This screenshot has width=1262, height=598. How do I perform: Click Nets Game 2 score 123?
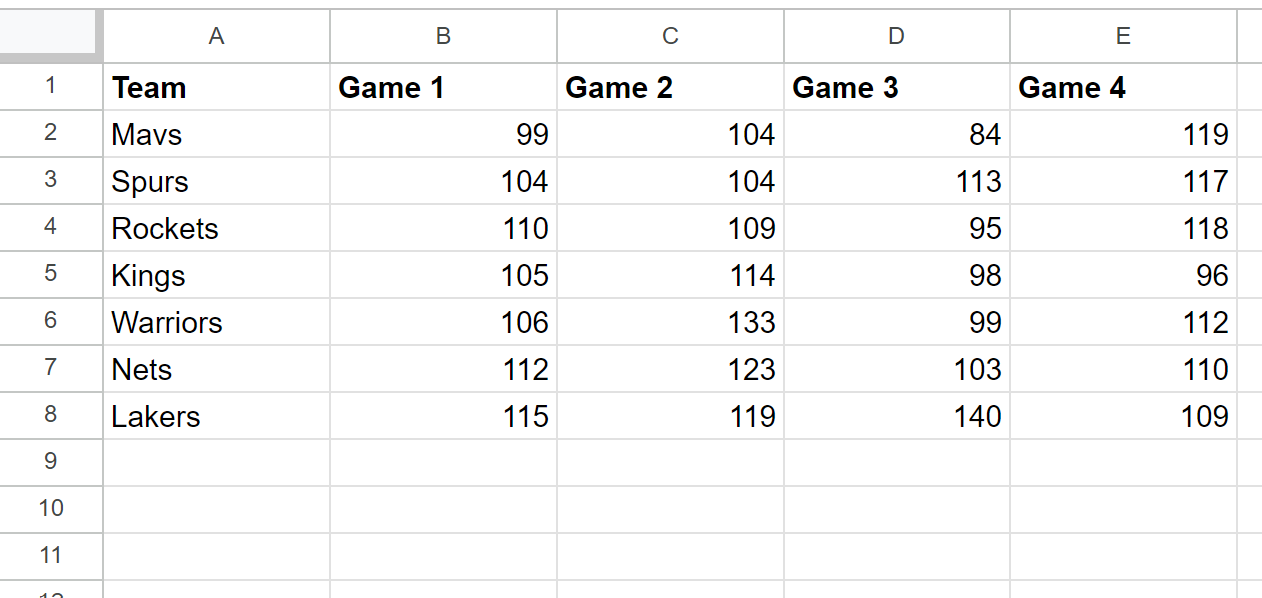(x=670, y=369)
